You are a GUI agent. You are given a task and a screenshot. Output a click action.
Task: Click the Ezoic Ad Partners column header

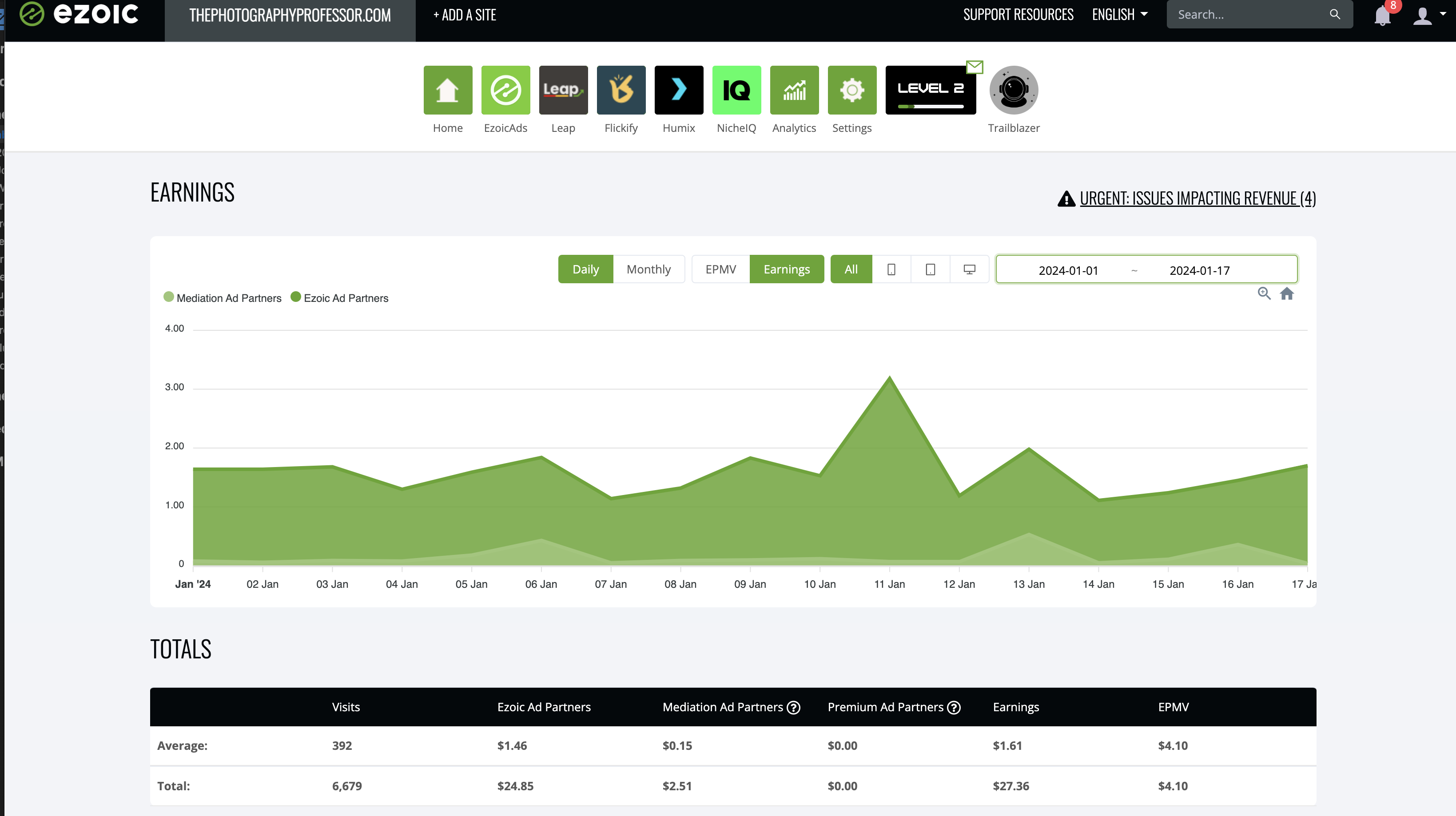544,708
